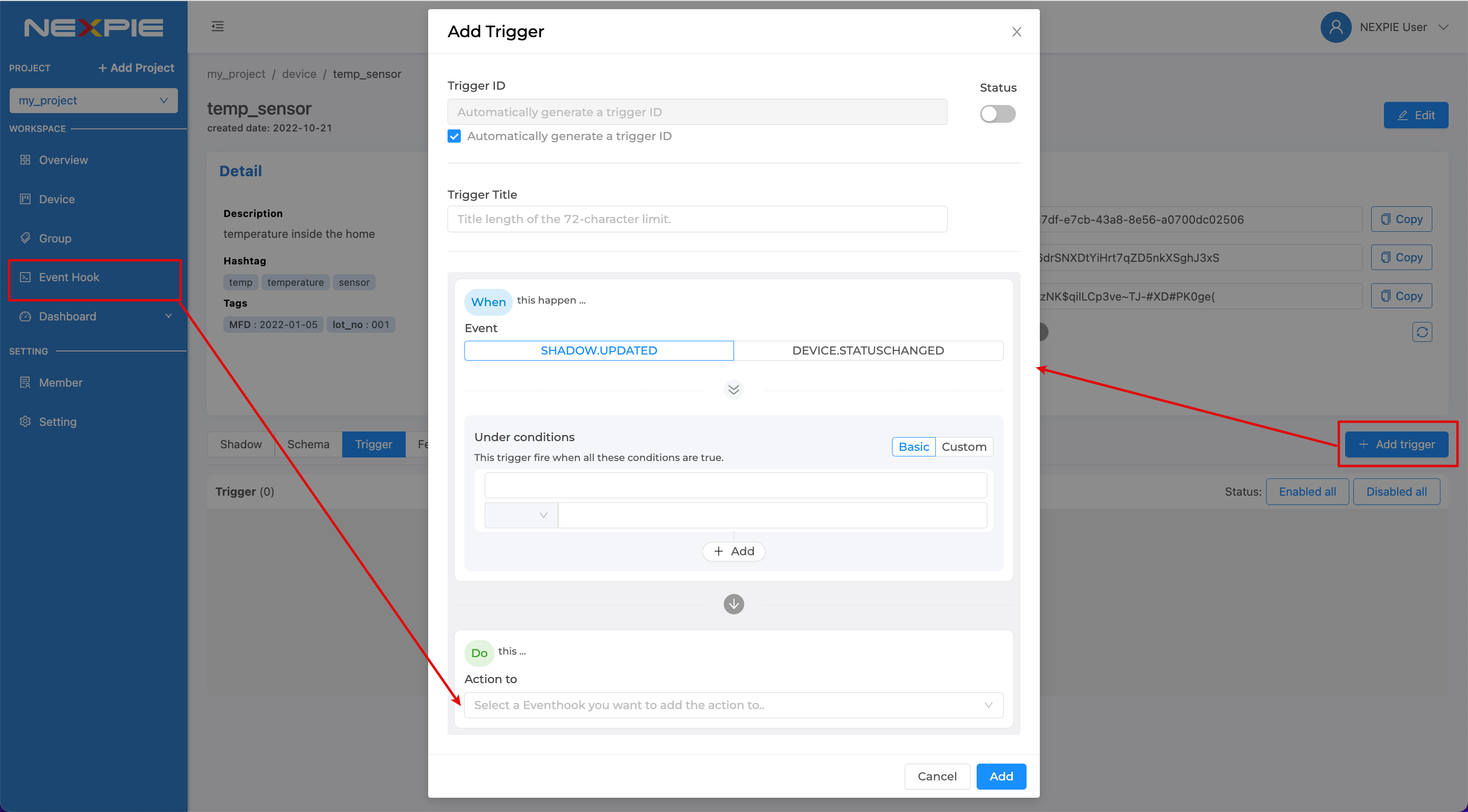Click Add Project link

(x=136, y=68)
